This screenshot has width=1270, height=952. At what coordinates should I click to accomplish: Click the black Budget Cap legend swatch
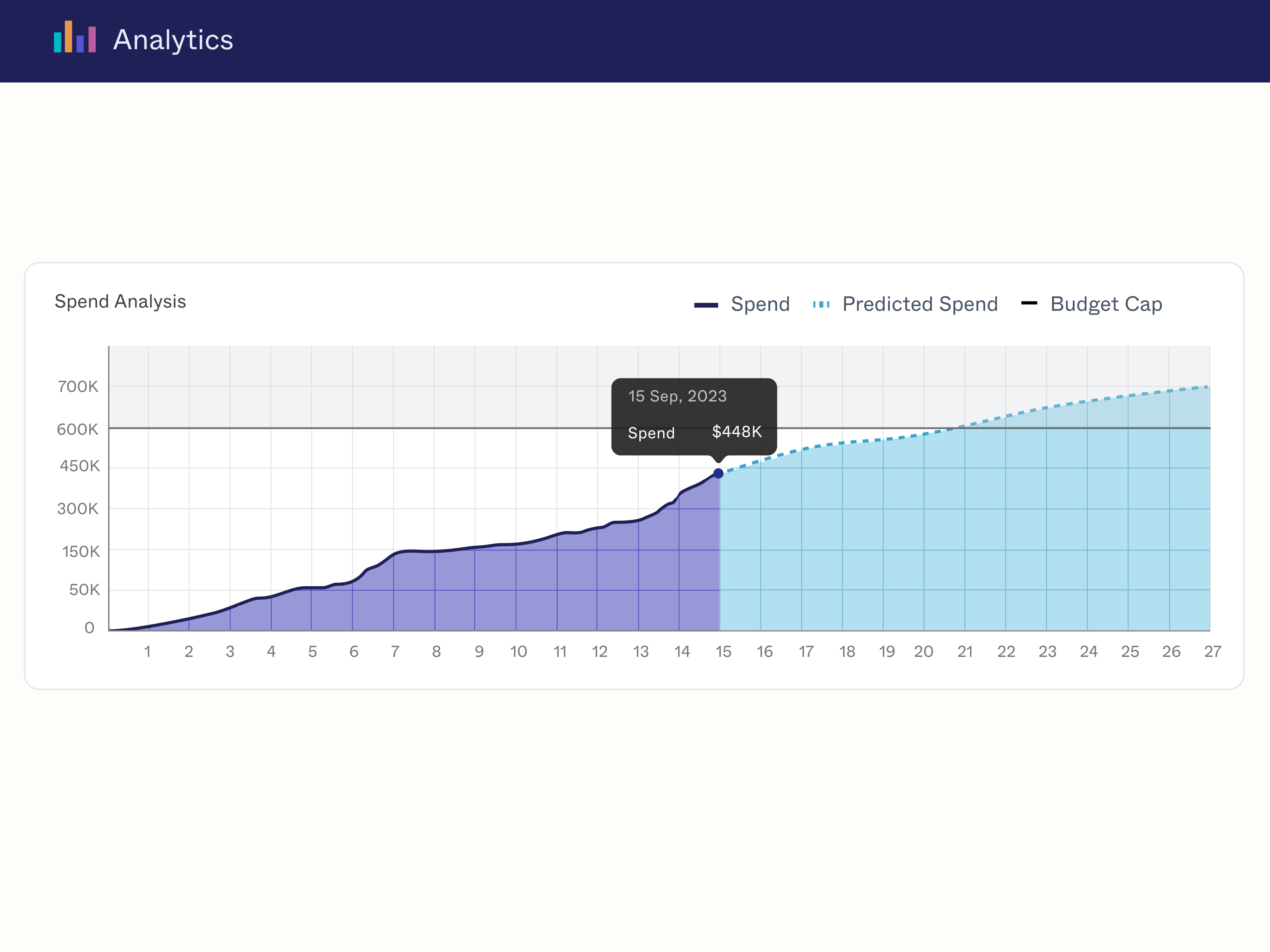[x=1029, y=303]
